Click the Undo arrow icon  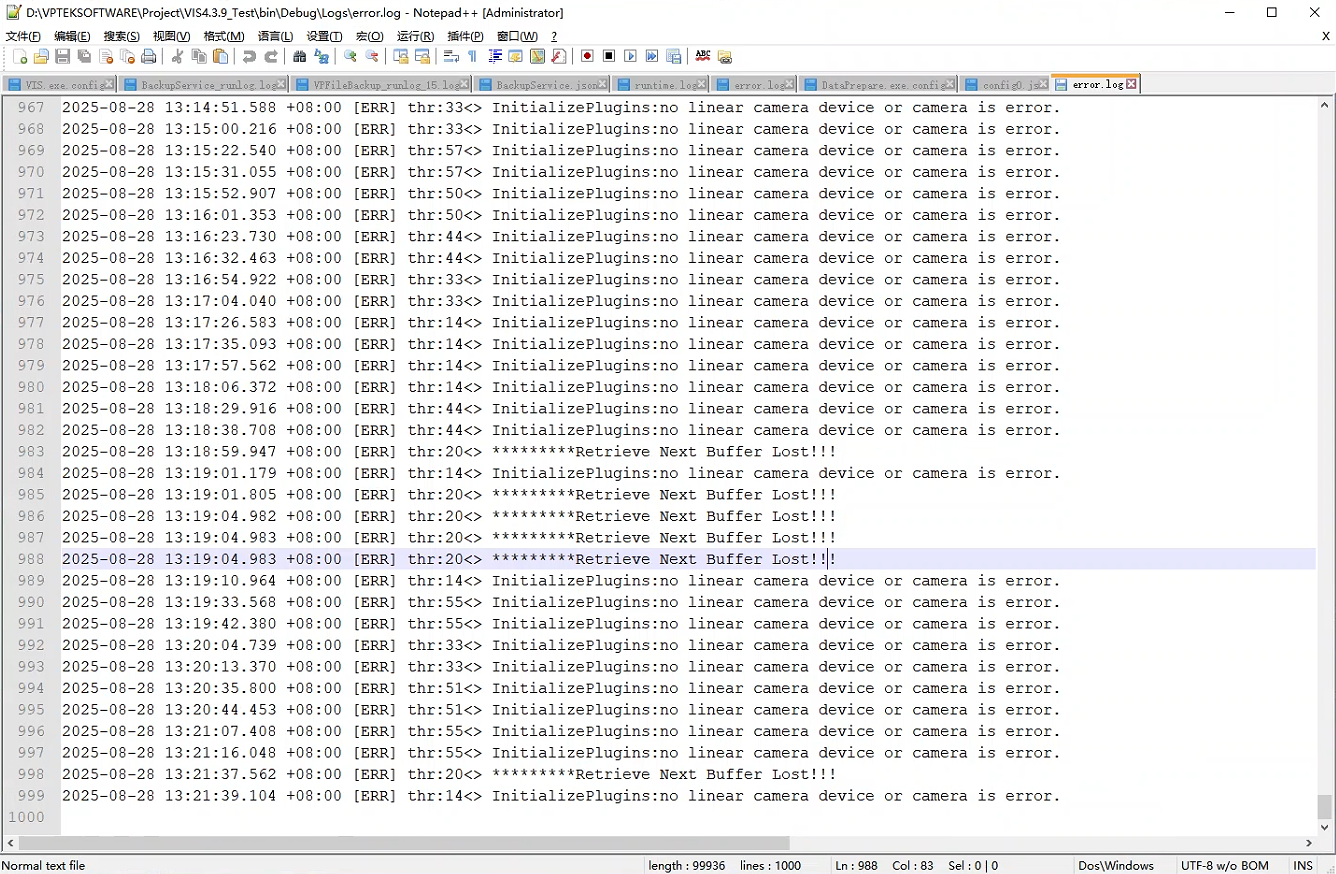pyautogui.click(x=249, y=57)
